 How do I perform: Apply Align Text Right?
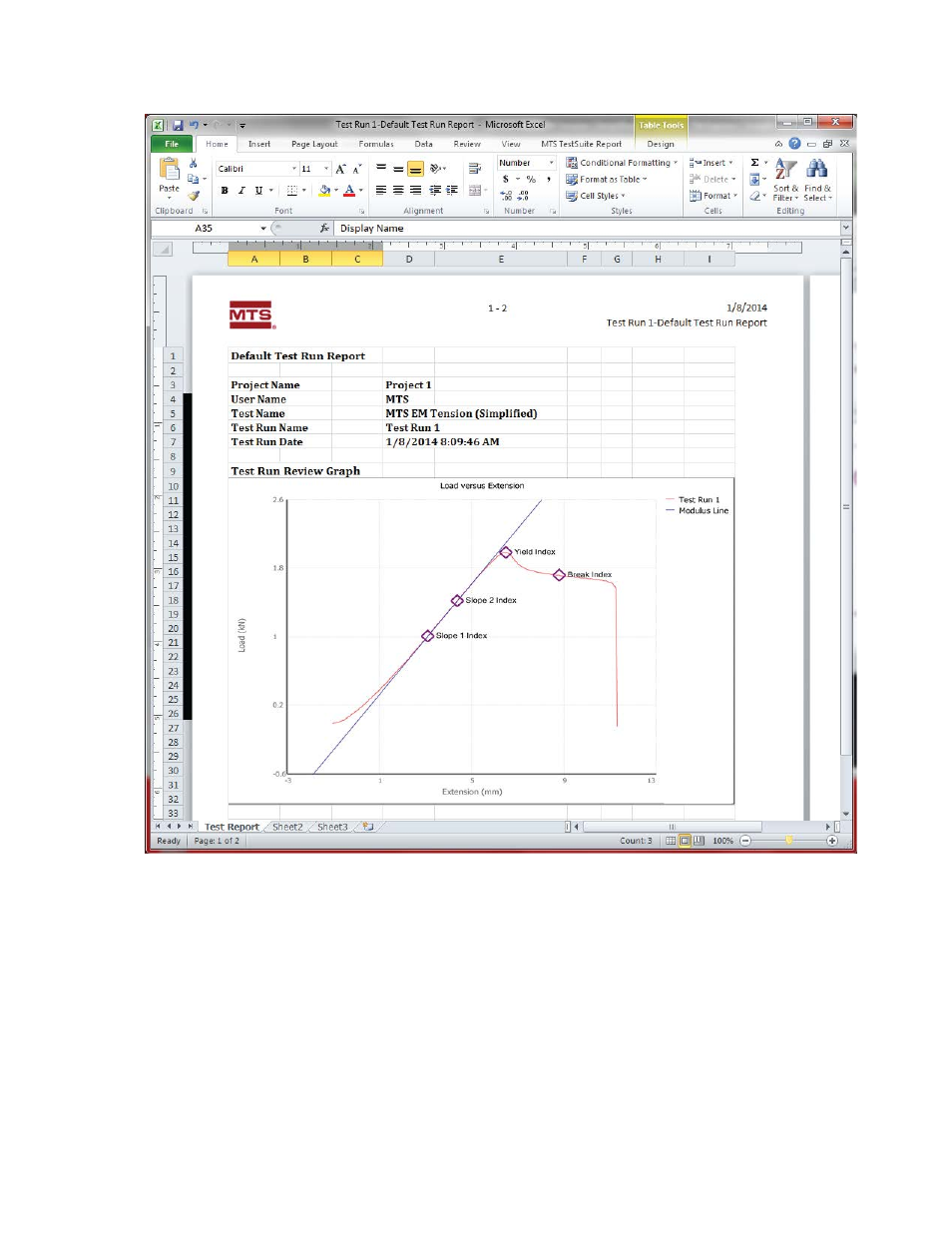click(415, 190)
